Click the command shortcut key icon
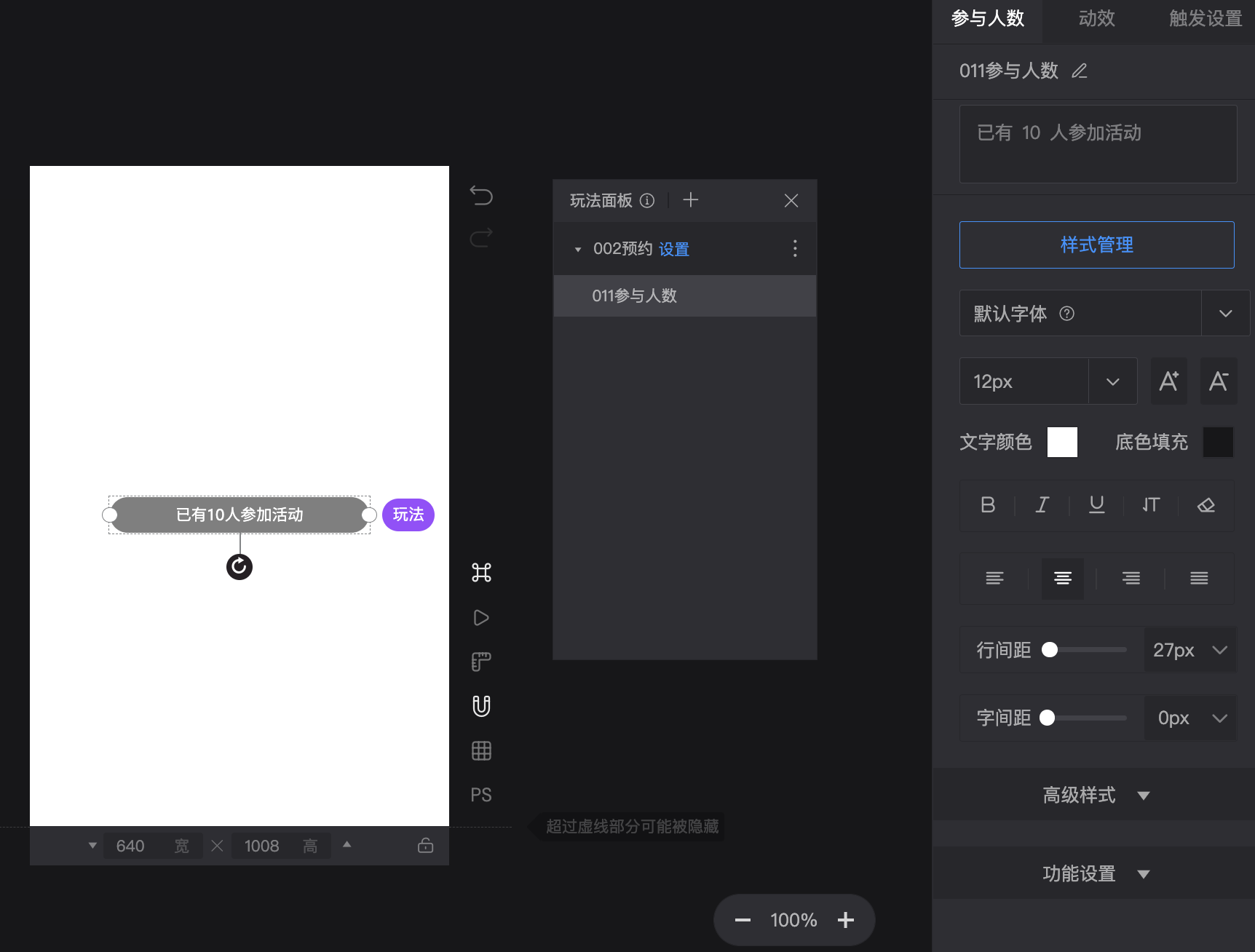 click(481, 573)
